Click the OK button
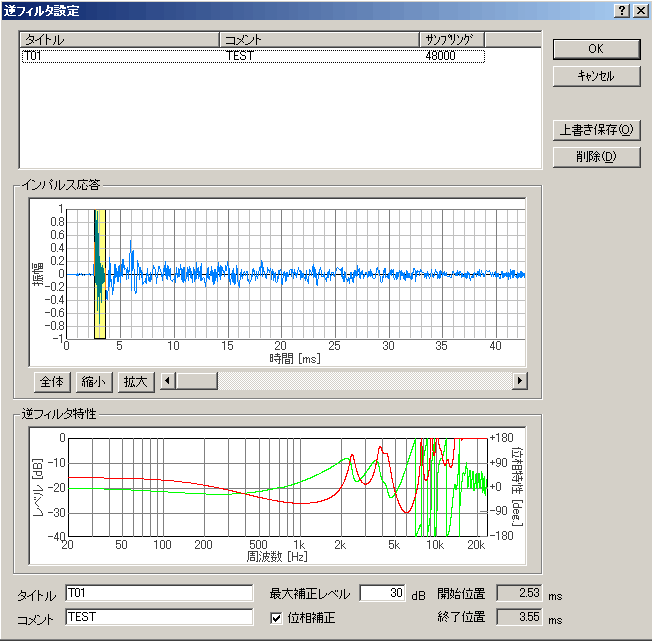Image resolution: width=652 pixels, height=641 pixels. pos(596,49)
